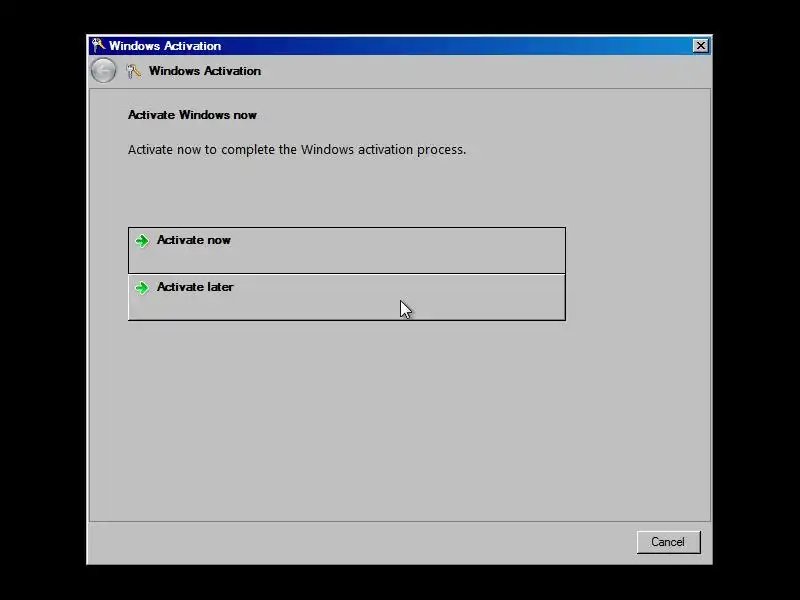This screenshot has width=800, height=600.
Task: Click the keys icon next to the header
Action: [133, 71]
